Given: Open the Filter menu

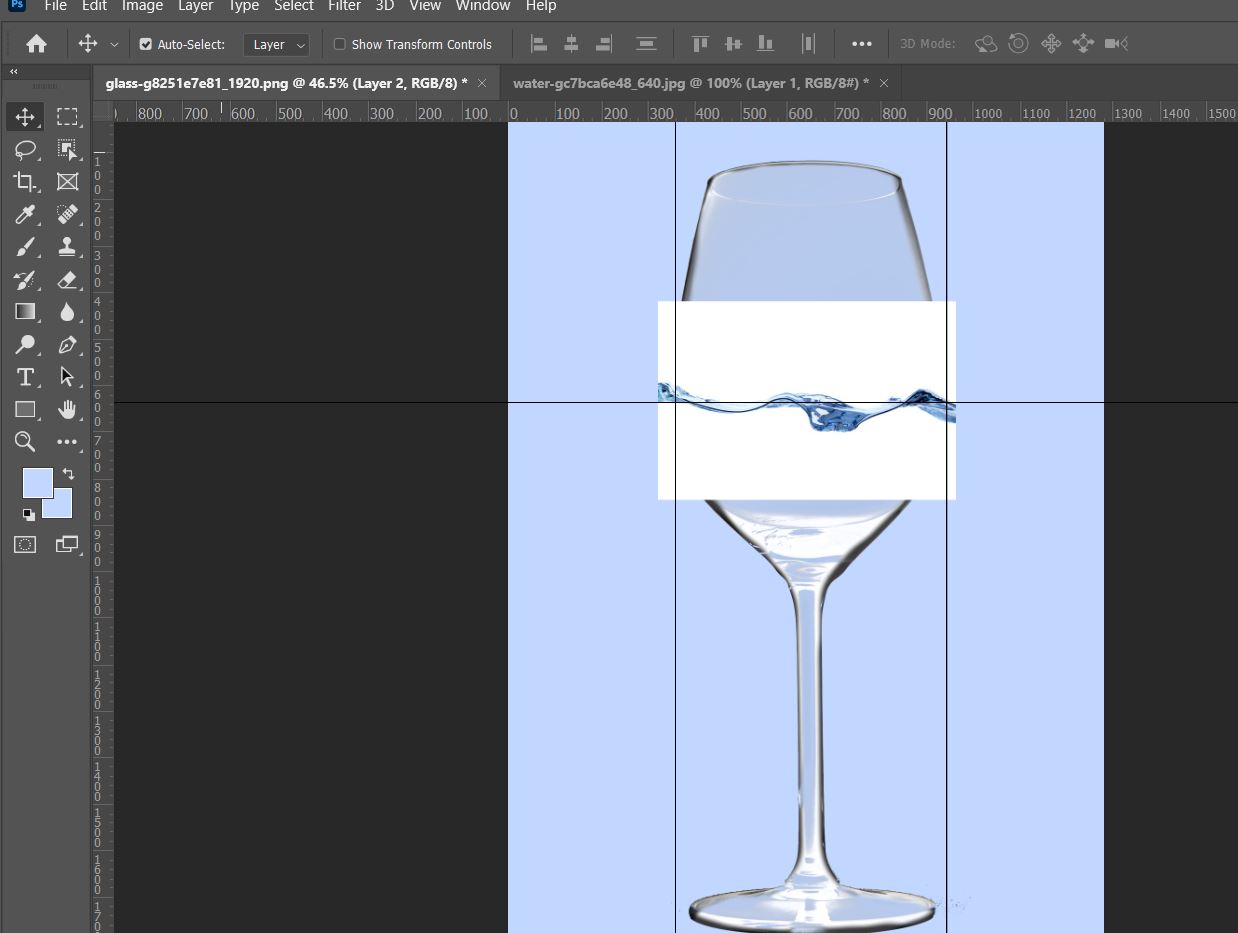Looking at the screenshot, I should click(x=344, y=6).
